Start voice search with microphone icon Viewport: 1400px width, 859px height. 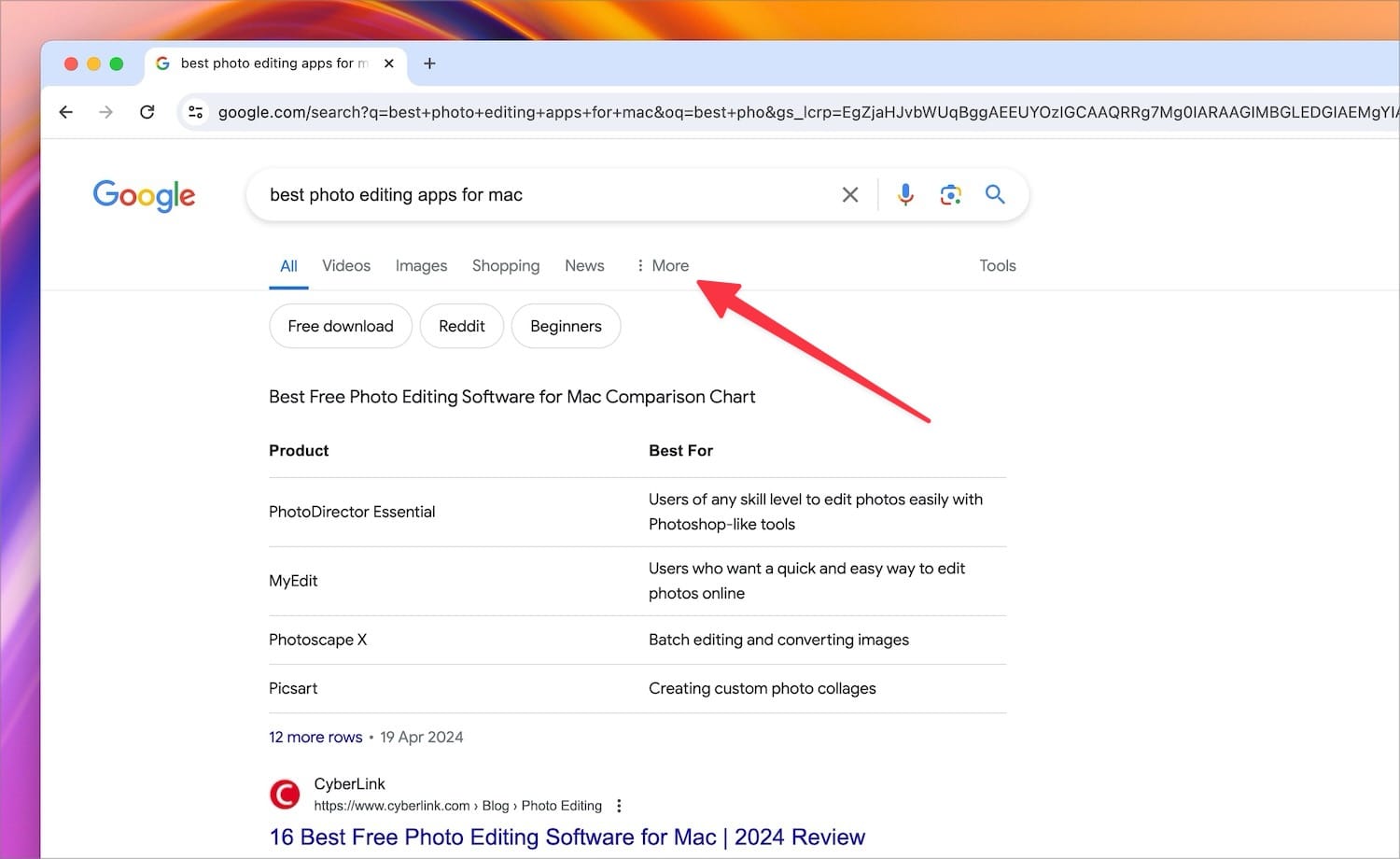click(905, 194)
